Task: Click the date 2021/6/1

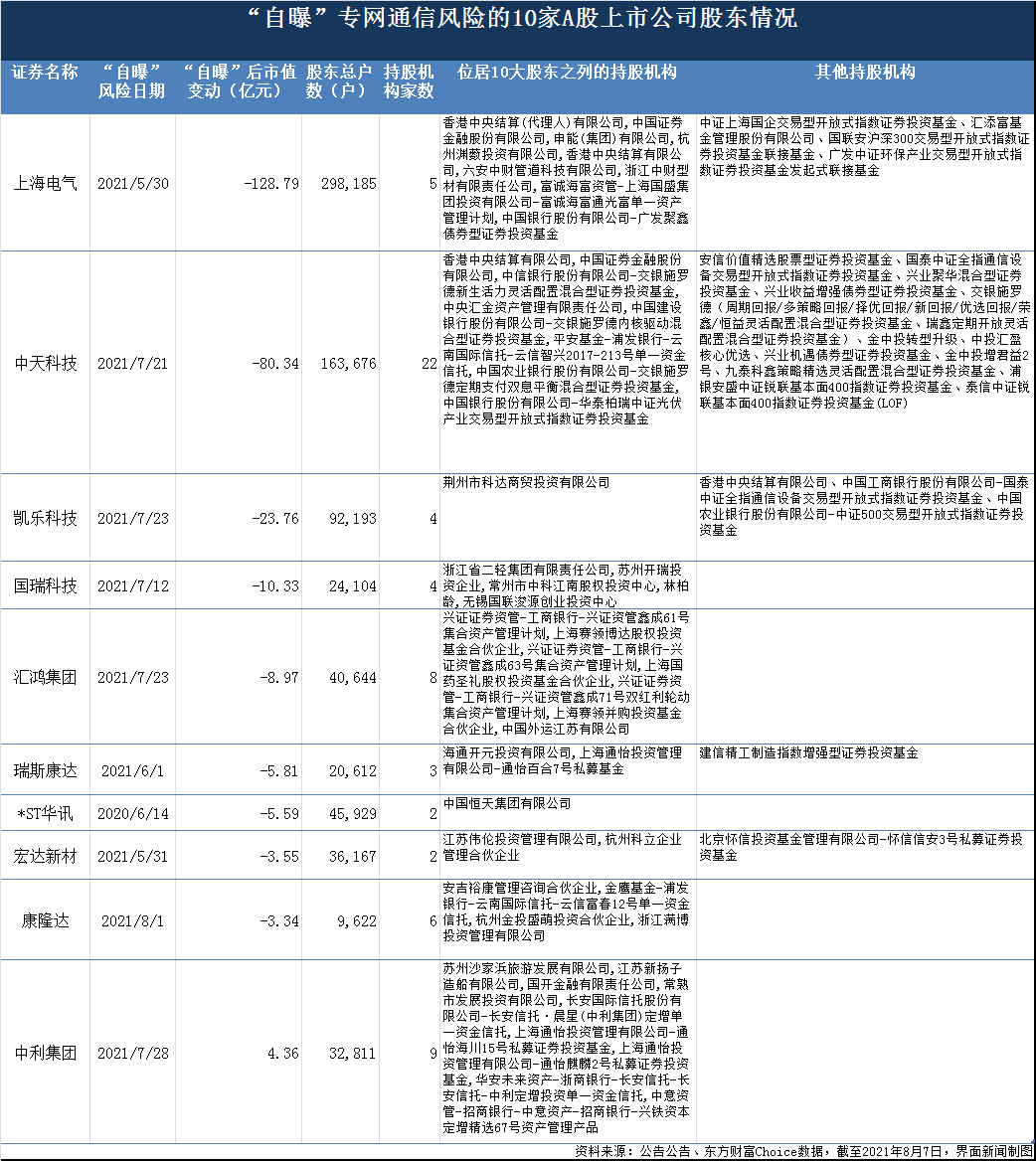Action: pyautogui.click(x=132, y=770)
